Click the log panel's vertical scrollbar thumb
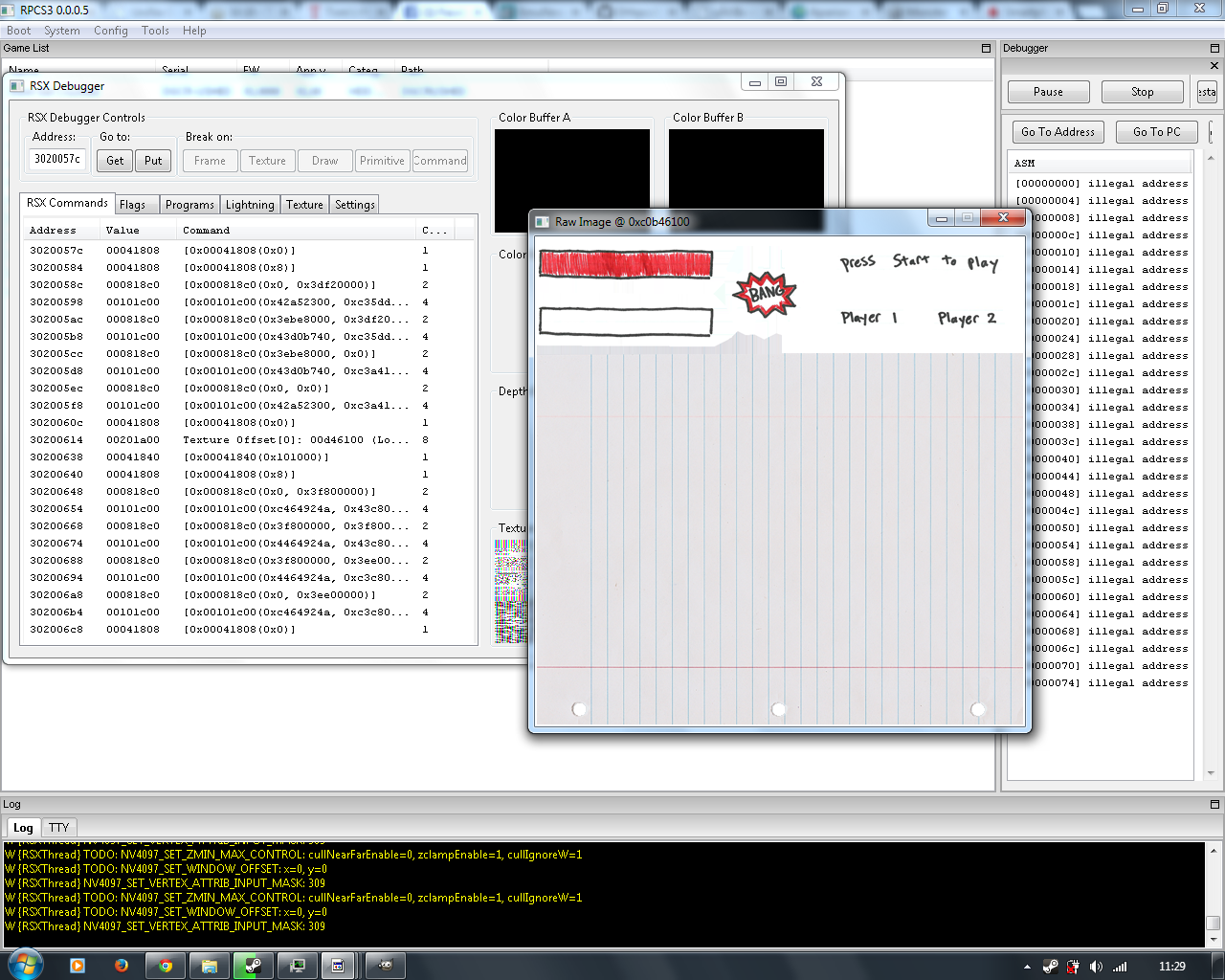The width and height of the screenshot is (1225, 980). tap(1213, 924)
